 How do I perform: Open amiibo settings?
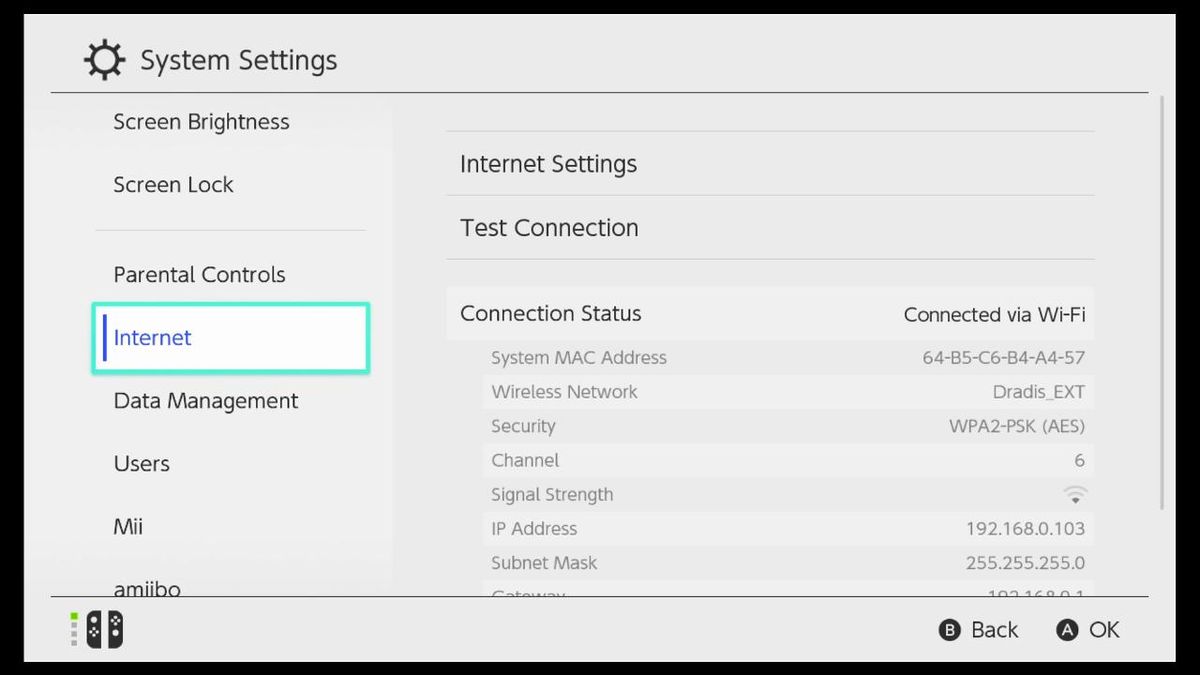tap(147, 588)
